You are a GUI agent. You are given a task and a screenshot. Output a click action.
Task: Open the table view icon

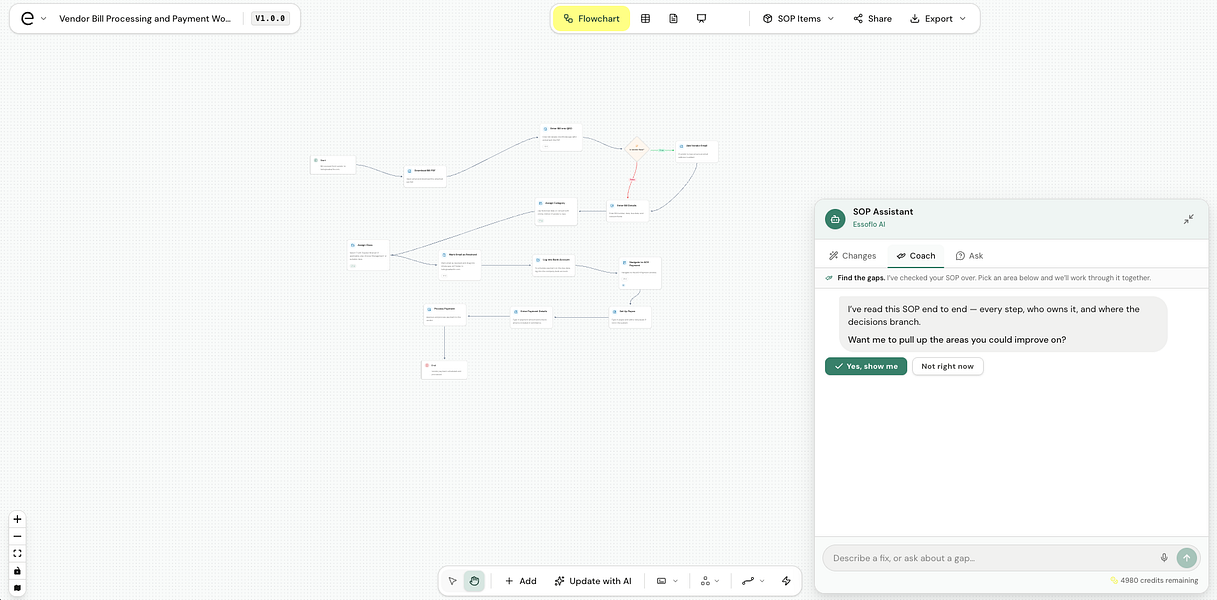point(645,18)
